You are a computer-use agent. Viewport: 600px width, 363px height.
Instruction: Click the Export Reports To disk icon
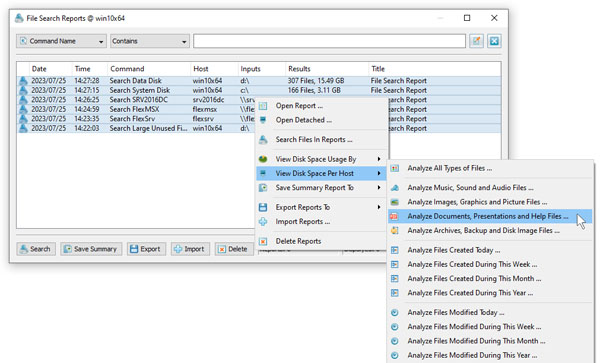[263, 207]
